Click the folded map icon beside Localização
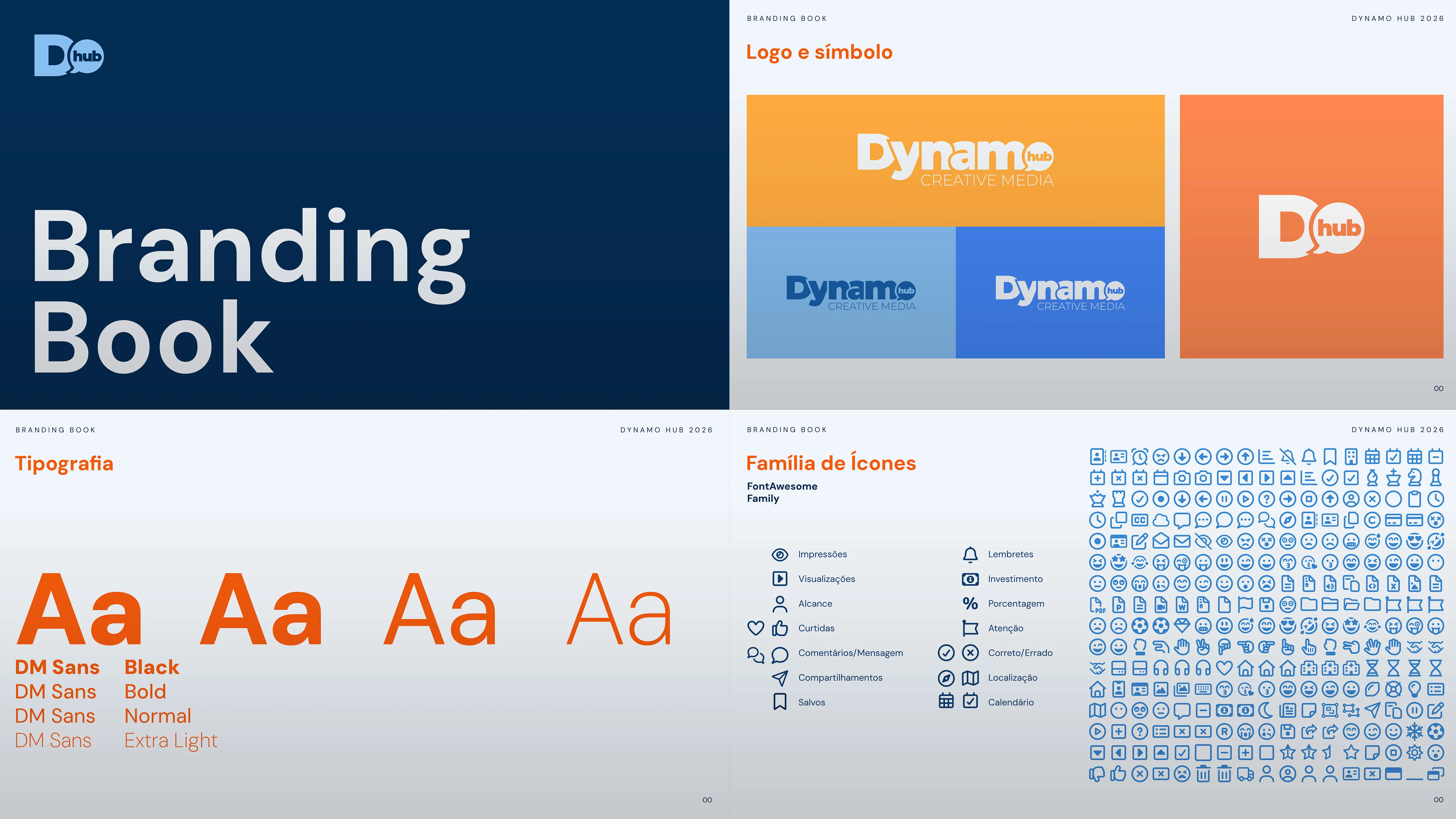The width and height of the screenshot is (1456, 819). click(970, 678)
